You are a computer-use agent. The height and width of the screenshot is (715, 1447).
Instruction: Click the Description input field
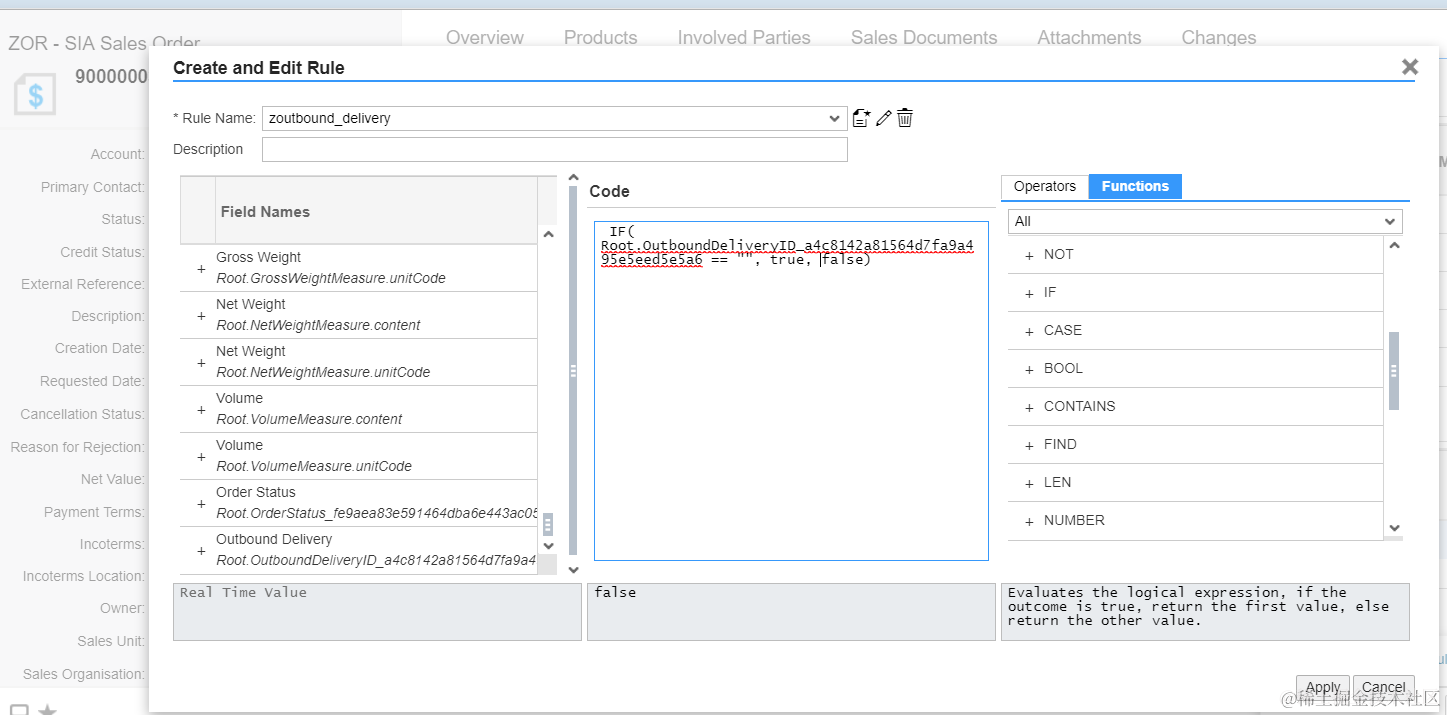point(554,149)
